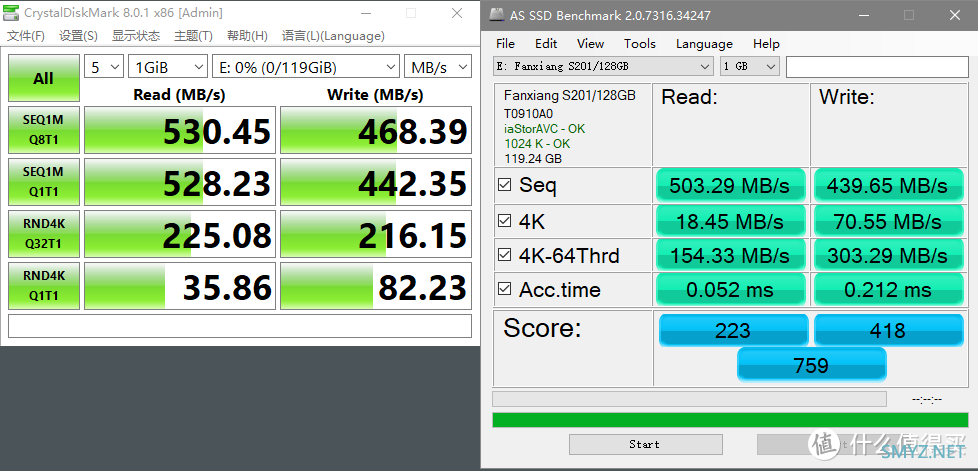Open the drive selector E: 0% (0/119GiB)
This screenshot has width=978, height=471.
click(306, 67)
